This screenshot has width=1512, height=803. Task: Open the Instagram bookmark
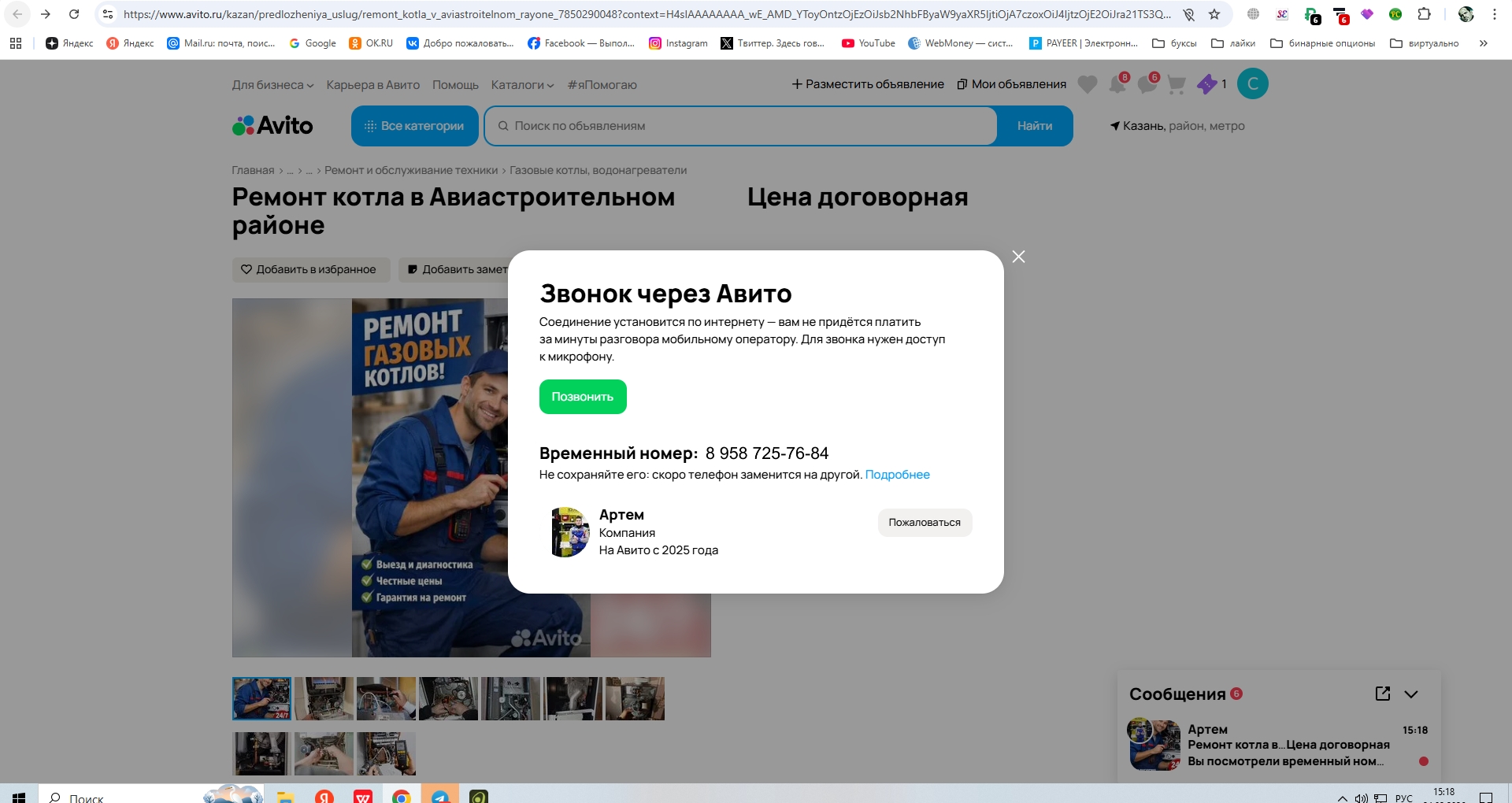tap(678, 43)
